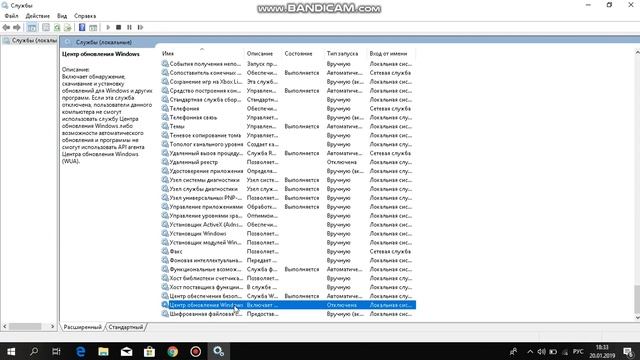Show hidden tray icons chevron
This screenshot has height=360, width=640.
pyautogui.click(x=530, y=351)
